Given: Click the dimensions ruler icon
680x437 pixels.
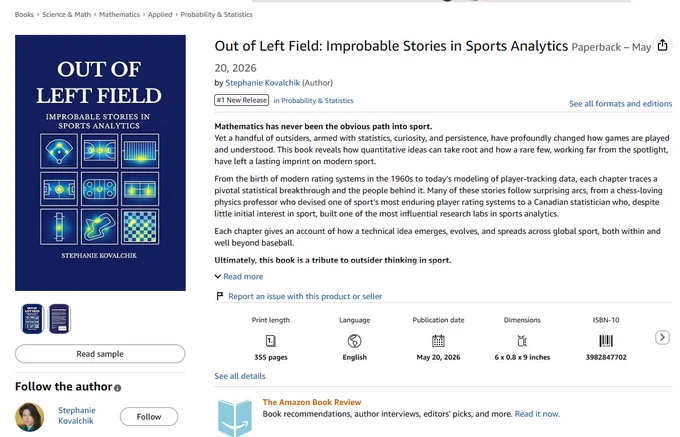Looking at the screenshot, I should tap(522, 341).
